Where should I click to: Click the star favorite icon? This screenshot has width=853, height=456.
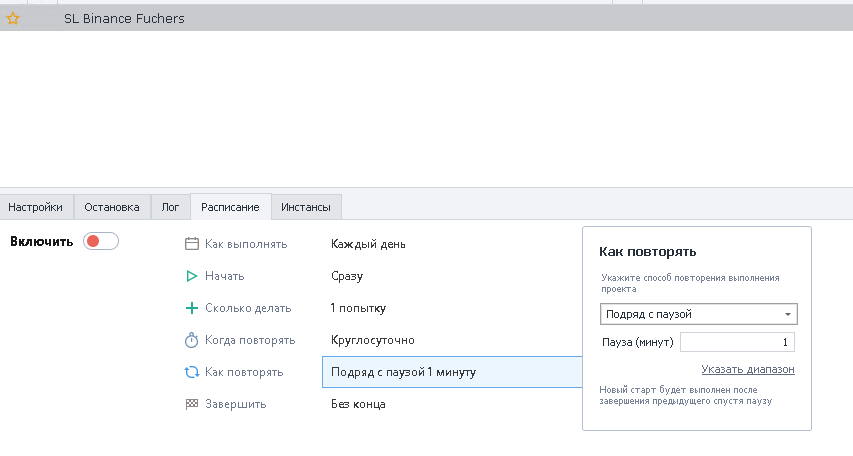13,18
